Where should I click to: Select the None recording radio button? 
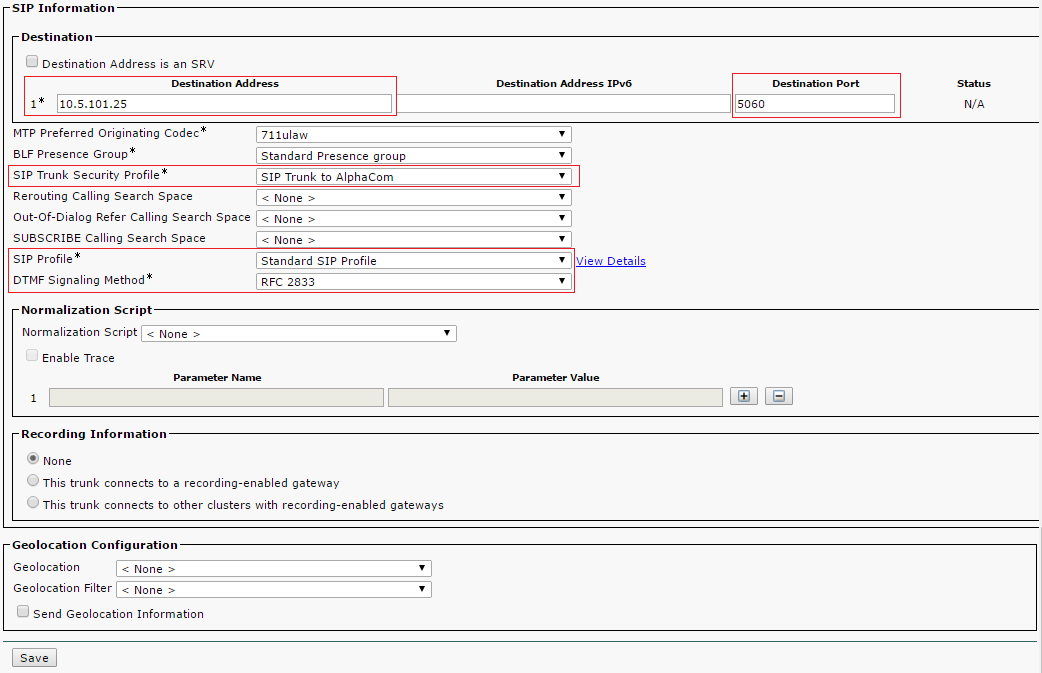pyautogui.click(x=34, y=459)
